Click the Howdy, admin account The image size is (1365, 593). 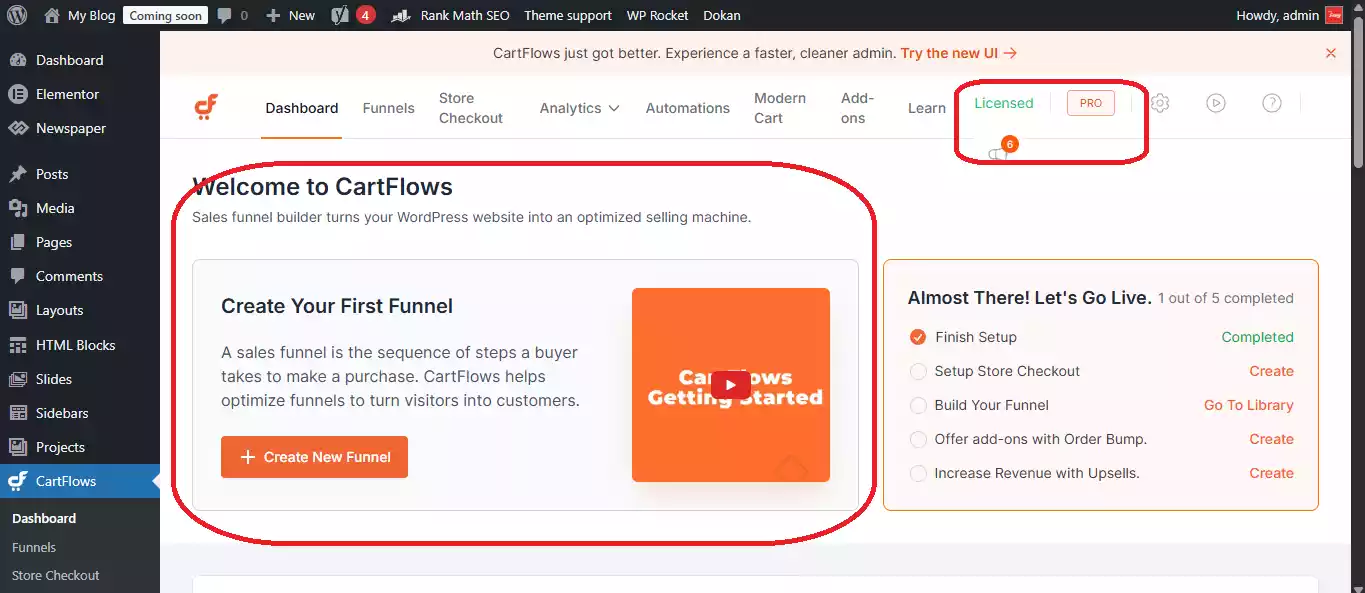(1277, 15)
